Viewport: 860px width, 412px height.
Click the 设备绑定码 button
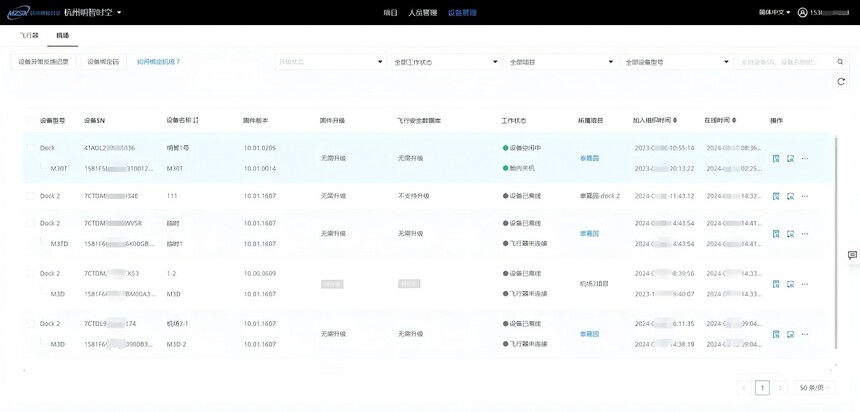(x=103, y=62)
